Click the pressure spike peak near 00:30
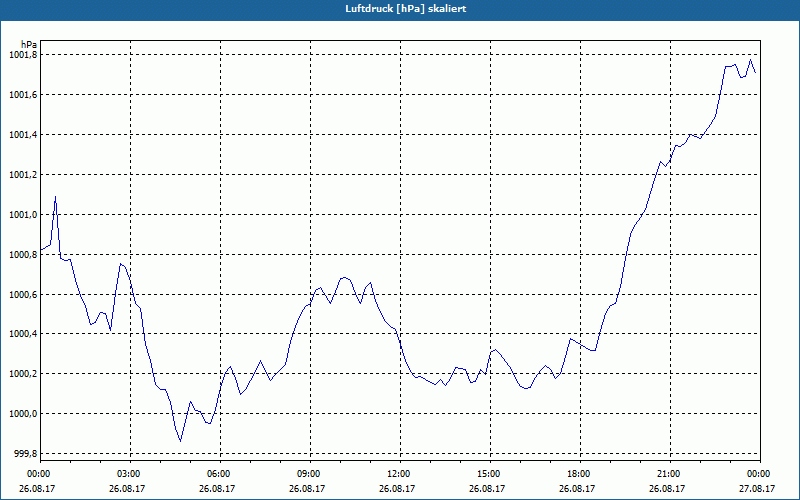This screenshot has height=500, width=800. click(x=55, y=196)
